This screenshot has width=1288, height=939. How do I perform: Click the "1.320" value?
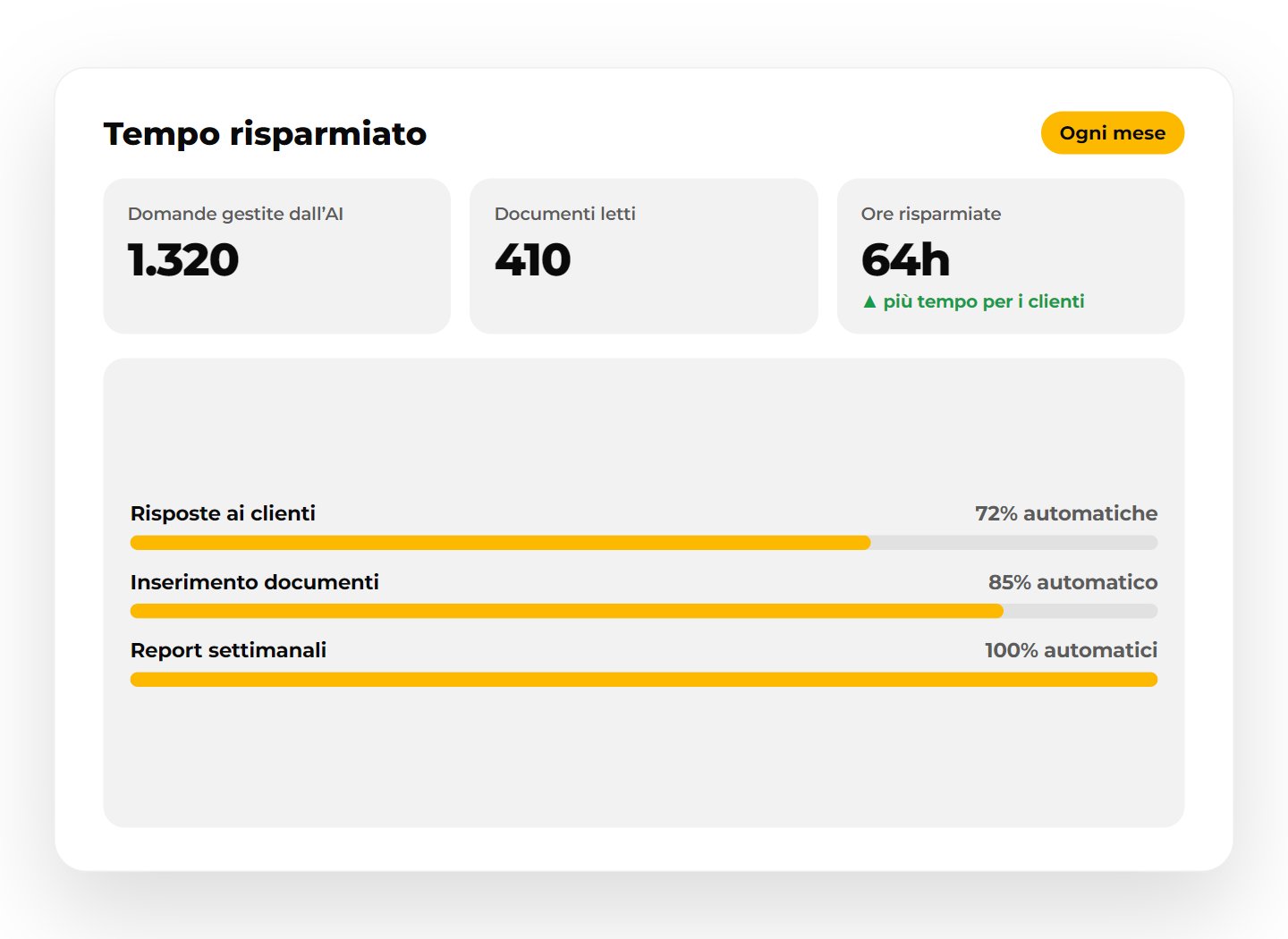[183, 260]
